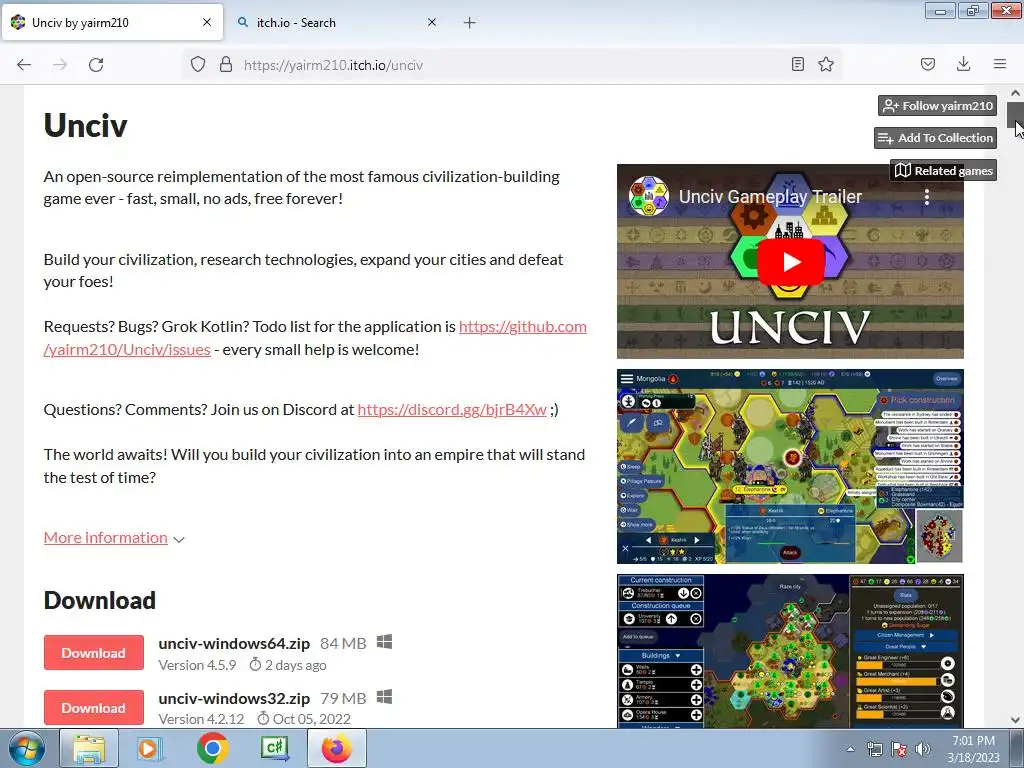Click the Windows icon beside unciv-windows32.zip
The image size is (1024, 768).
(385, 697)
